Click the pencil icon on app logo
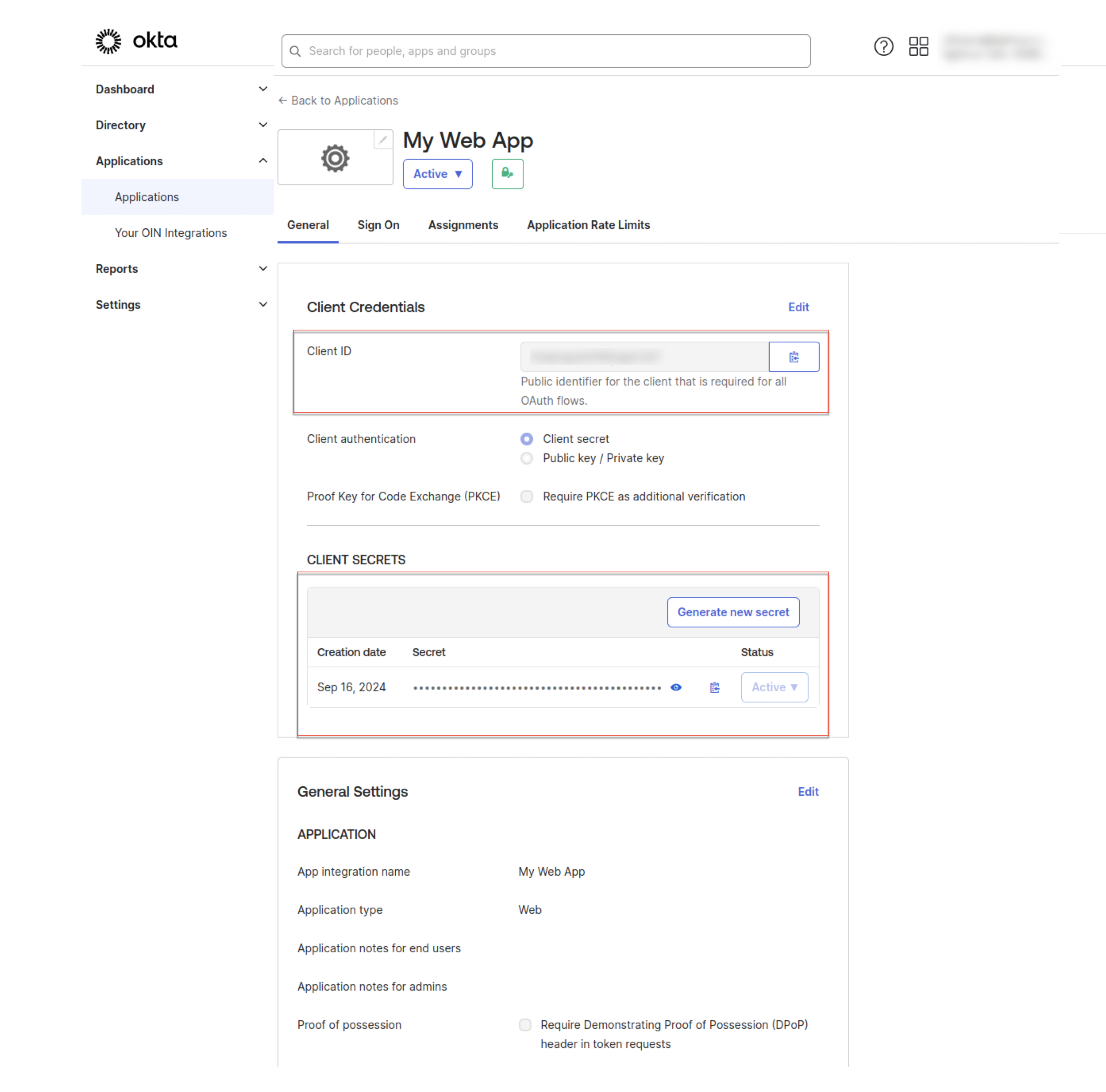 383,140
